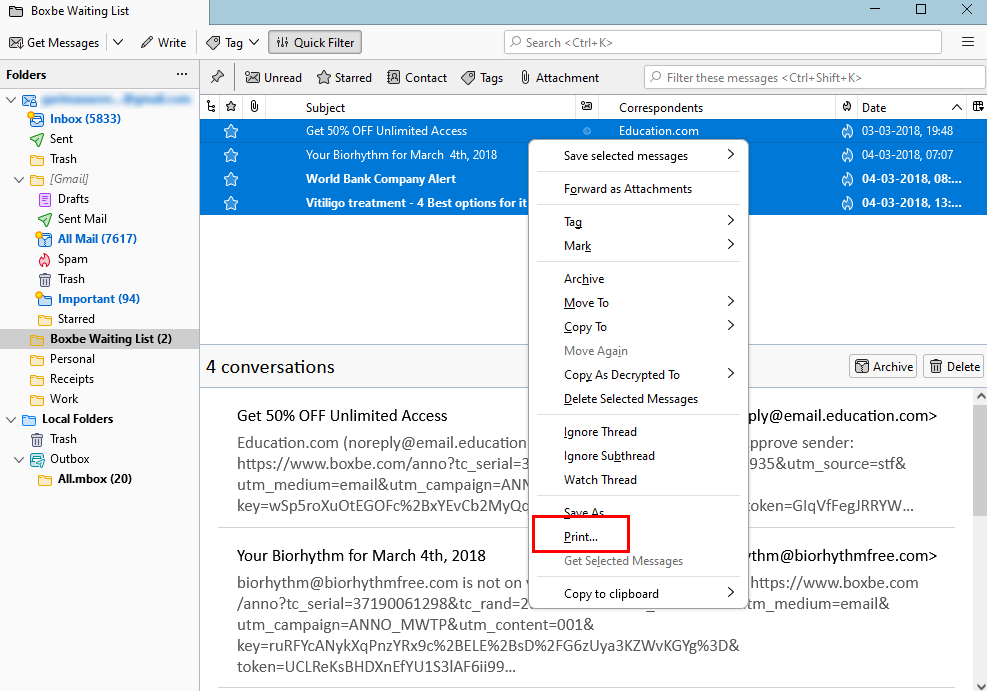Toggle pin to keep filters applied
987x691 pixels.
click(x=217, y=77)
